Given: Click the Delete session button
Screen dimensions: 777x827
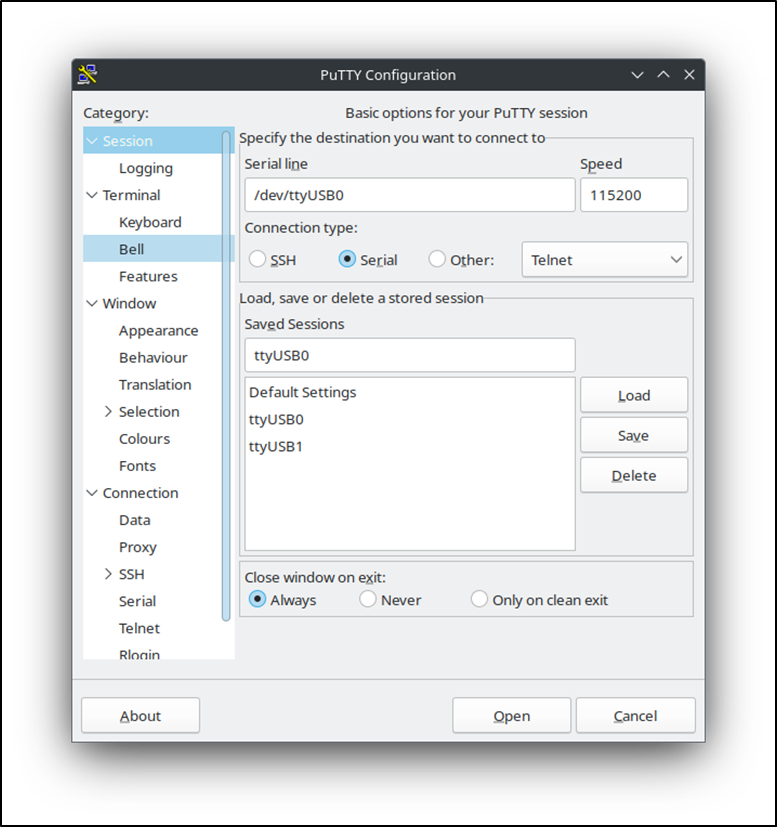Looking at the screenshot, I should tap(634, 475).
